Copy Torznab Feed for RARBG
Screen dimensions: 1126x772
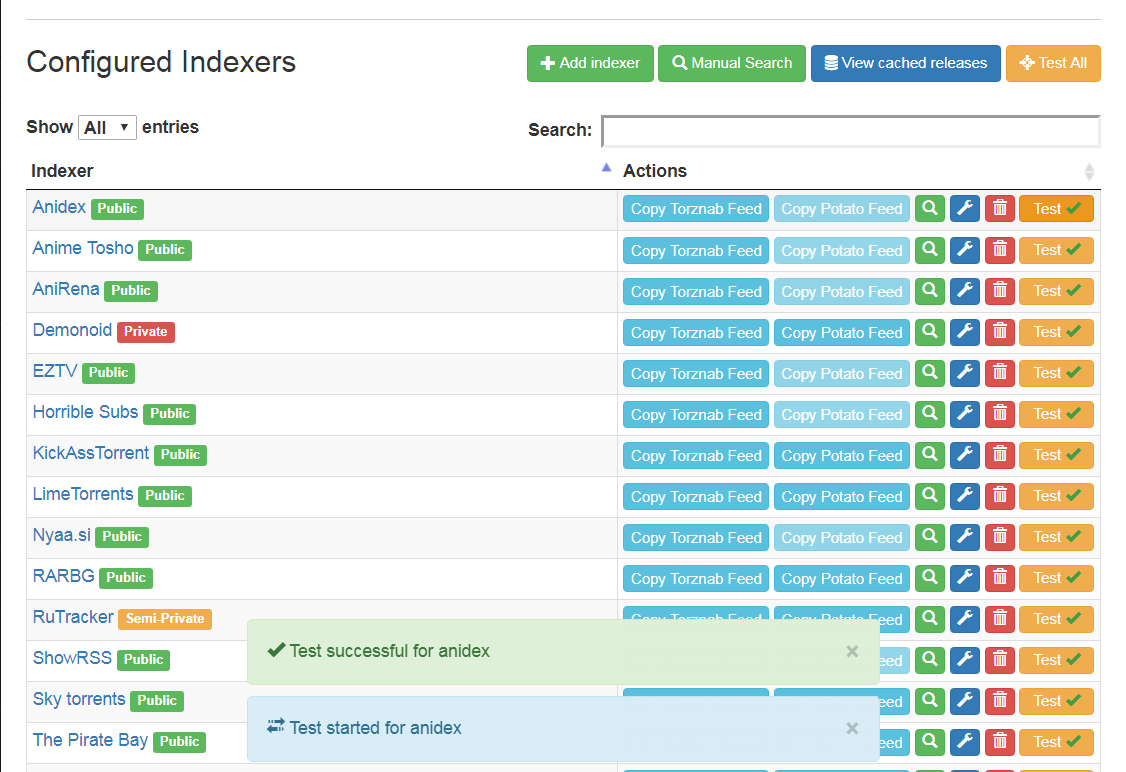pos(696,577)
